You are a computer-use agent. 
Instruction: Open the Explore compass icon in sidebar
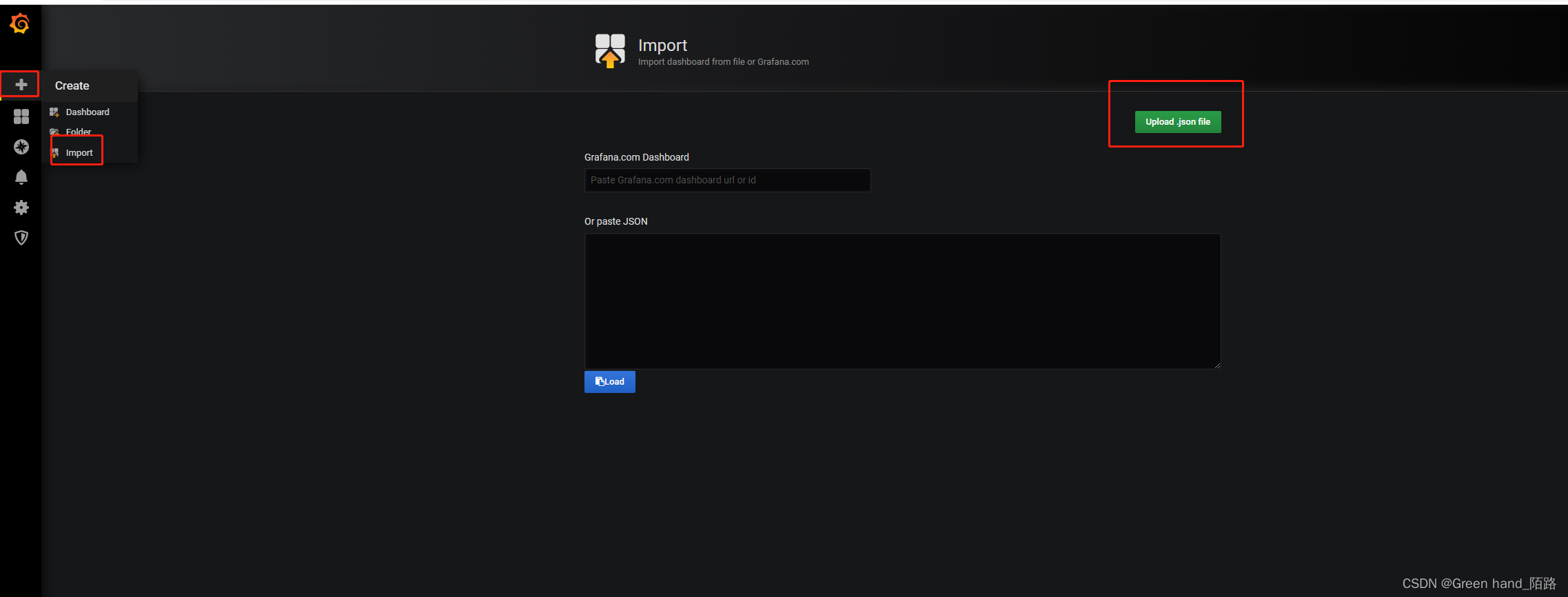click(x=21, y=147)
